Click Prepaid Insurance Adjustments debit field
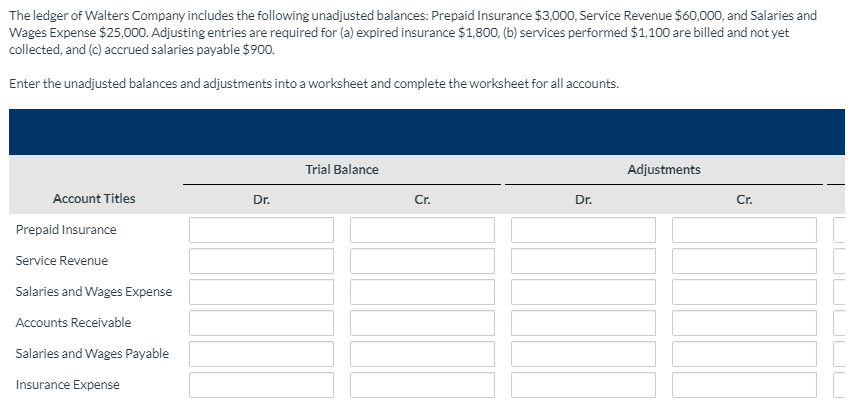The height and width of the screenshot is (405, 861). (583, 230)
